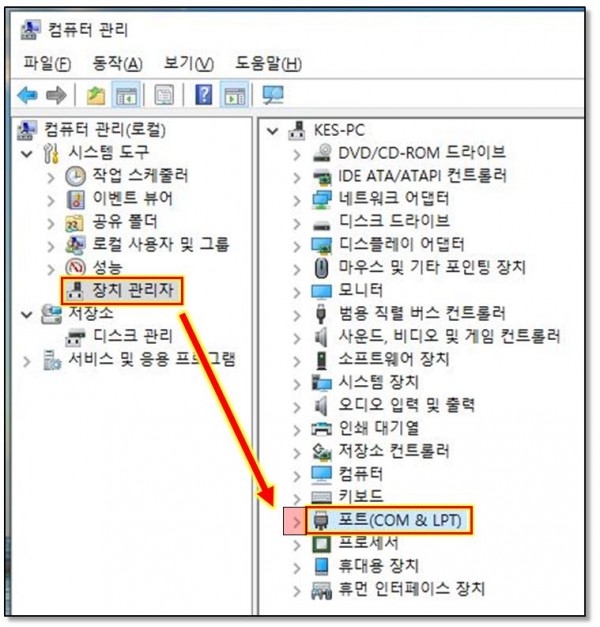
Task: Expand the 서비스 및 응용 프로그램 node
Action: pyautogui.click(x=27, y=362)
